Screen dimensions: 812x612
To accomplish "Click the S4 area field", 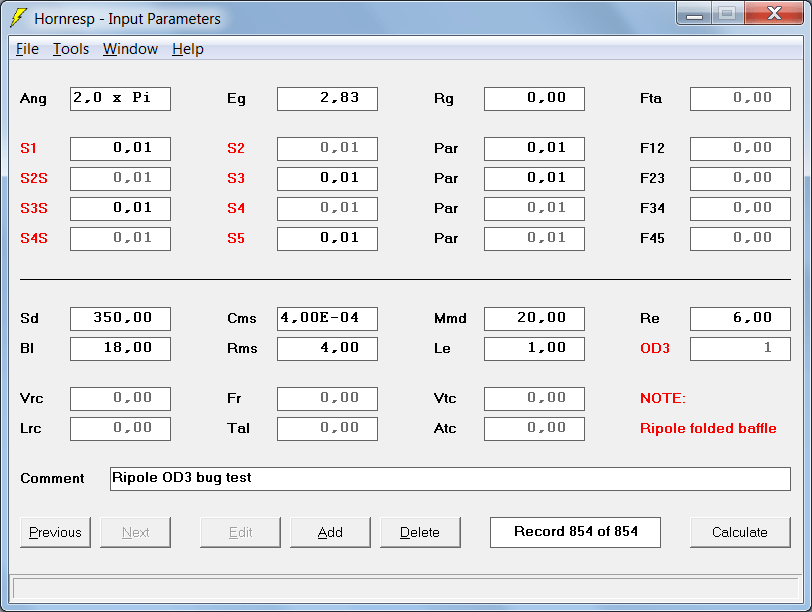I will click(327, 209).
